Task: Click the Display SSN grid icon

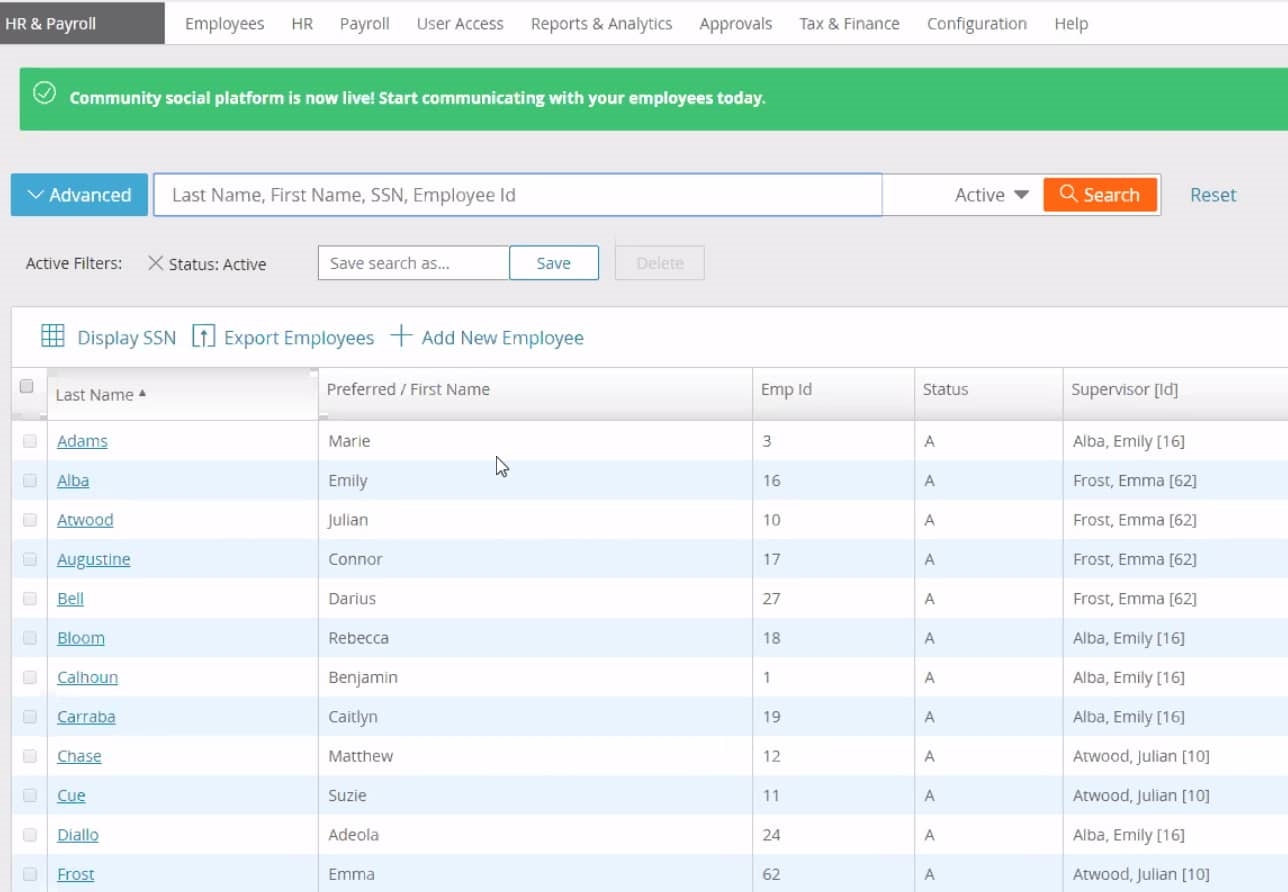Action: point(53,337)
